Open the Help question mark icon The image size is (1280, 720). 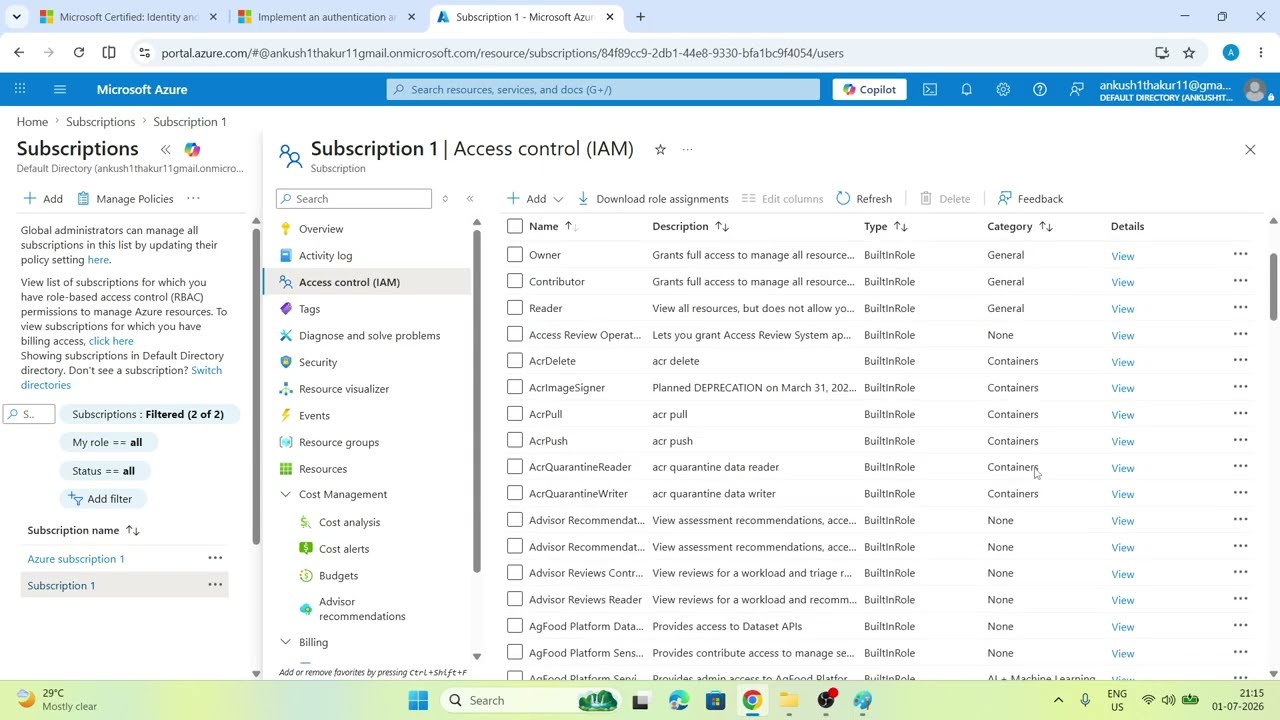[x=1040, y=89]
